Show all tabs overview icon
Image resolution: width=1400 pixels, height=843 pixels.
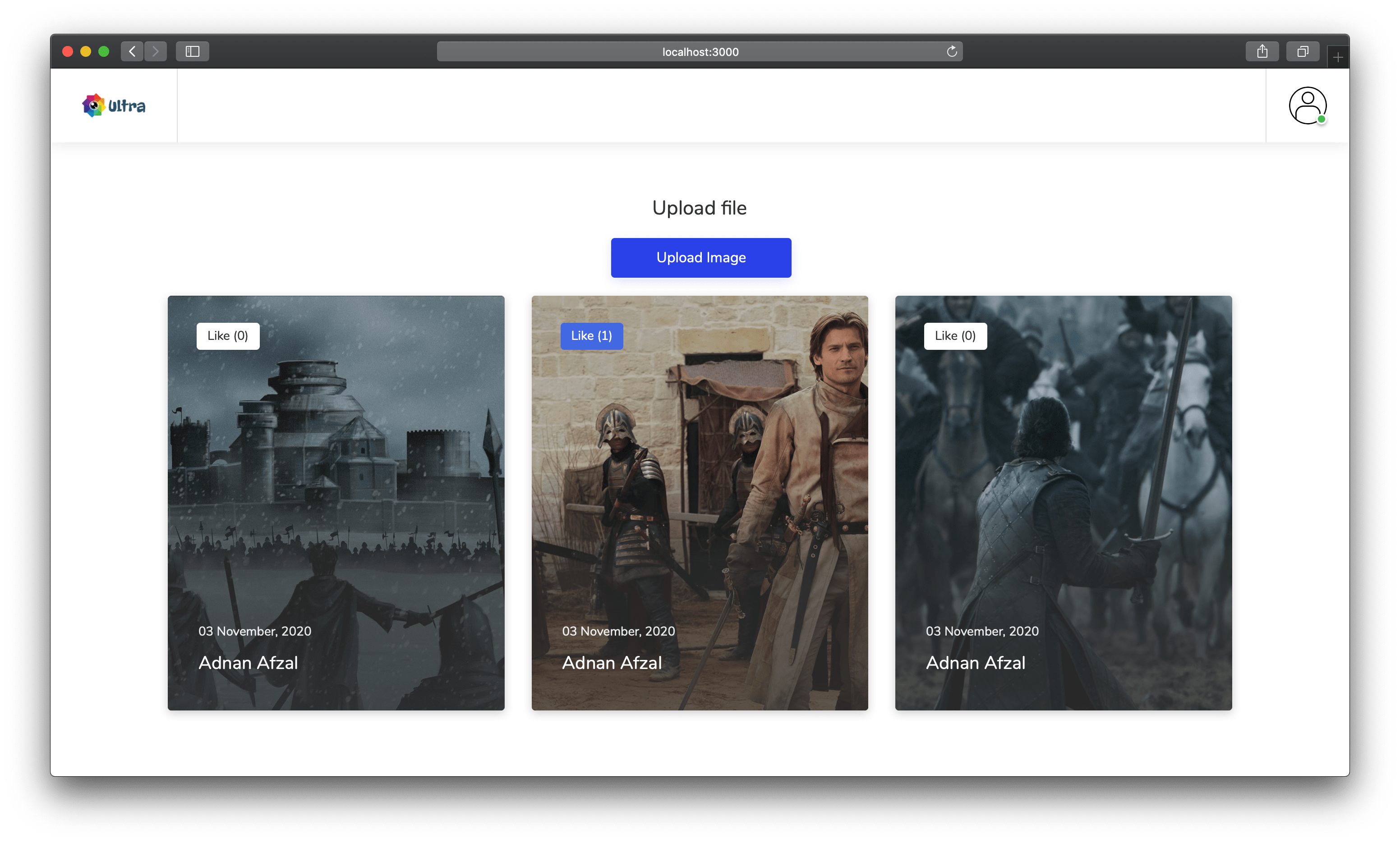(x=1302, y=51)
